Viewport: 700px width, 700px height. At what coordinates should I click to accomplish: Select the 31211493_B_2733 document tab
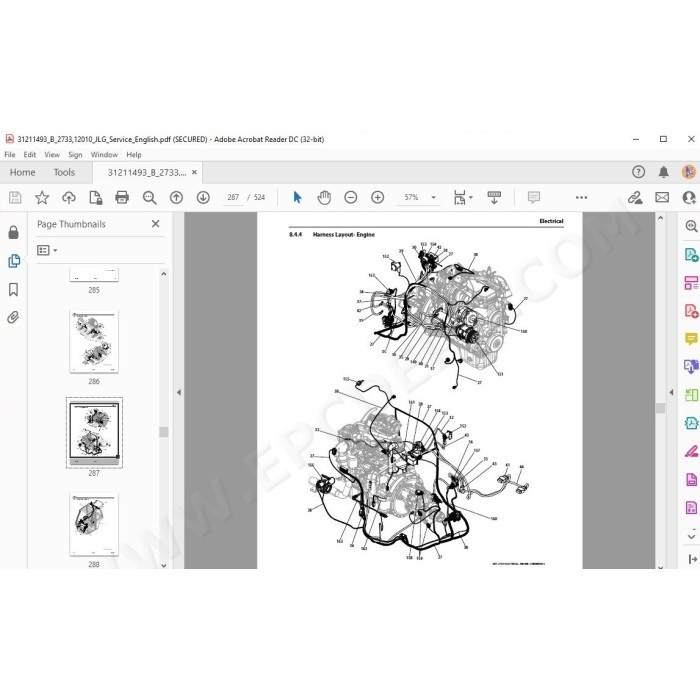[146, 172]
